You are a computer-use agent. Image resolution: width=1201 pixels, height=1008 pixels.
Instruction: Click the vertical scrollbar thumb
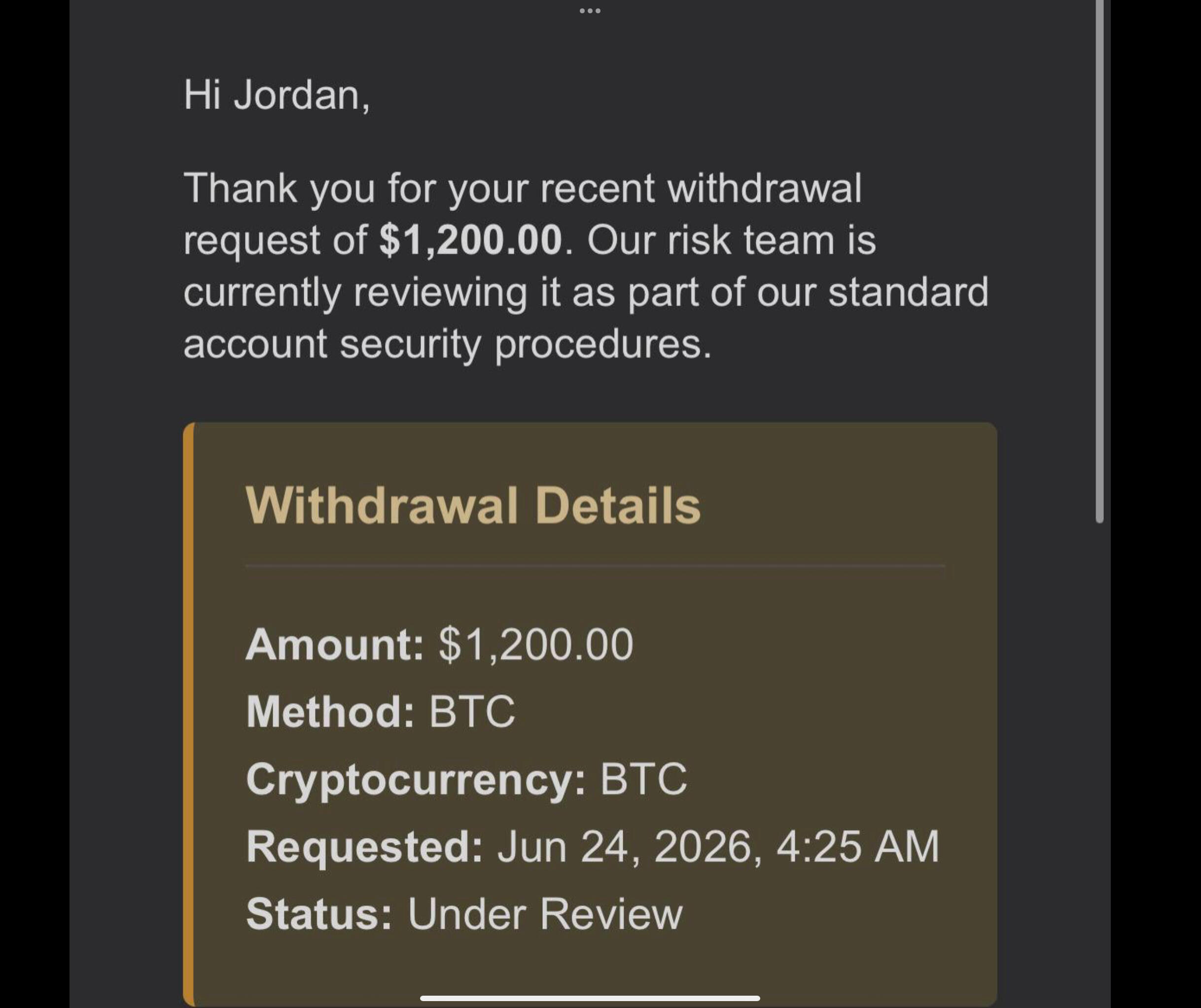pyautogui.click(x=1099, y=261)
